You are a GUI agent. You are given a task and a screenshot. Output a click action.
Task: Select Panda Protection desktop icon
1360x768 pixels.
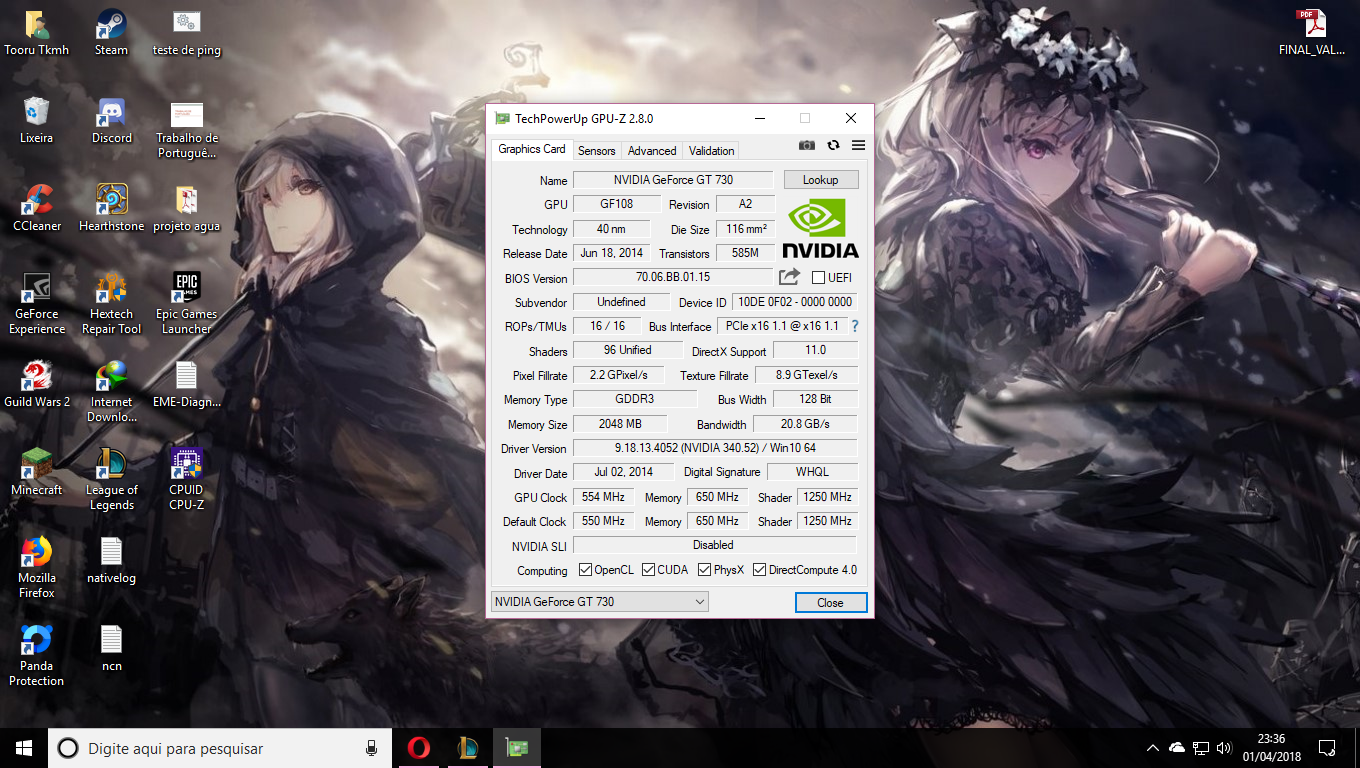tap(37, 656)
